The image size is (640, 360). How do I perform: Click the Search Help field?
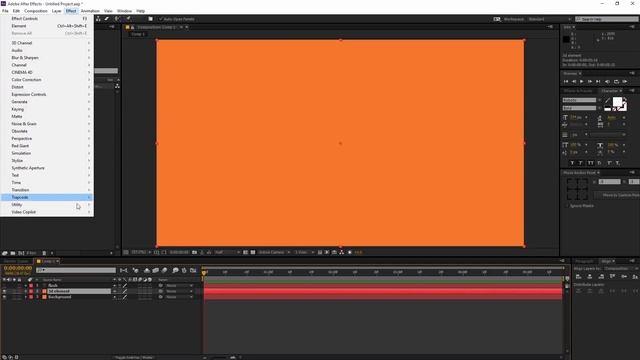tap(607, 19)
